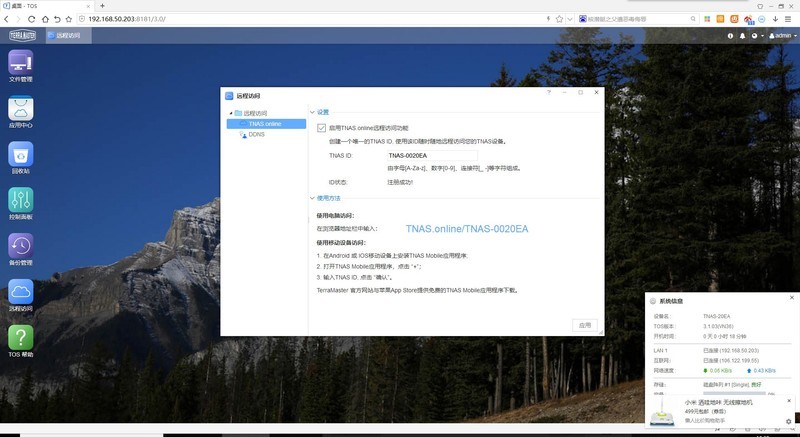Image resolution: width=800 pixels, height=437 pixels.
Task: Select the 远程访问 taskbar window tab
Action: (x=68, y=35)
